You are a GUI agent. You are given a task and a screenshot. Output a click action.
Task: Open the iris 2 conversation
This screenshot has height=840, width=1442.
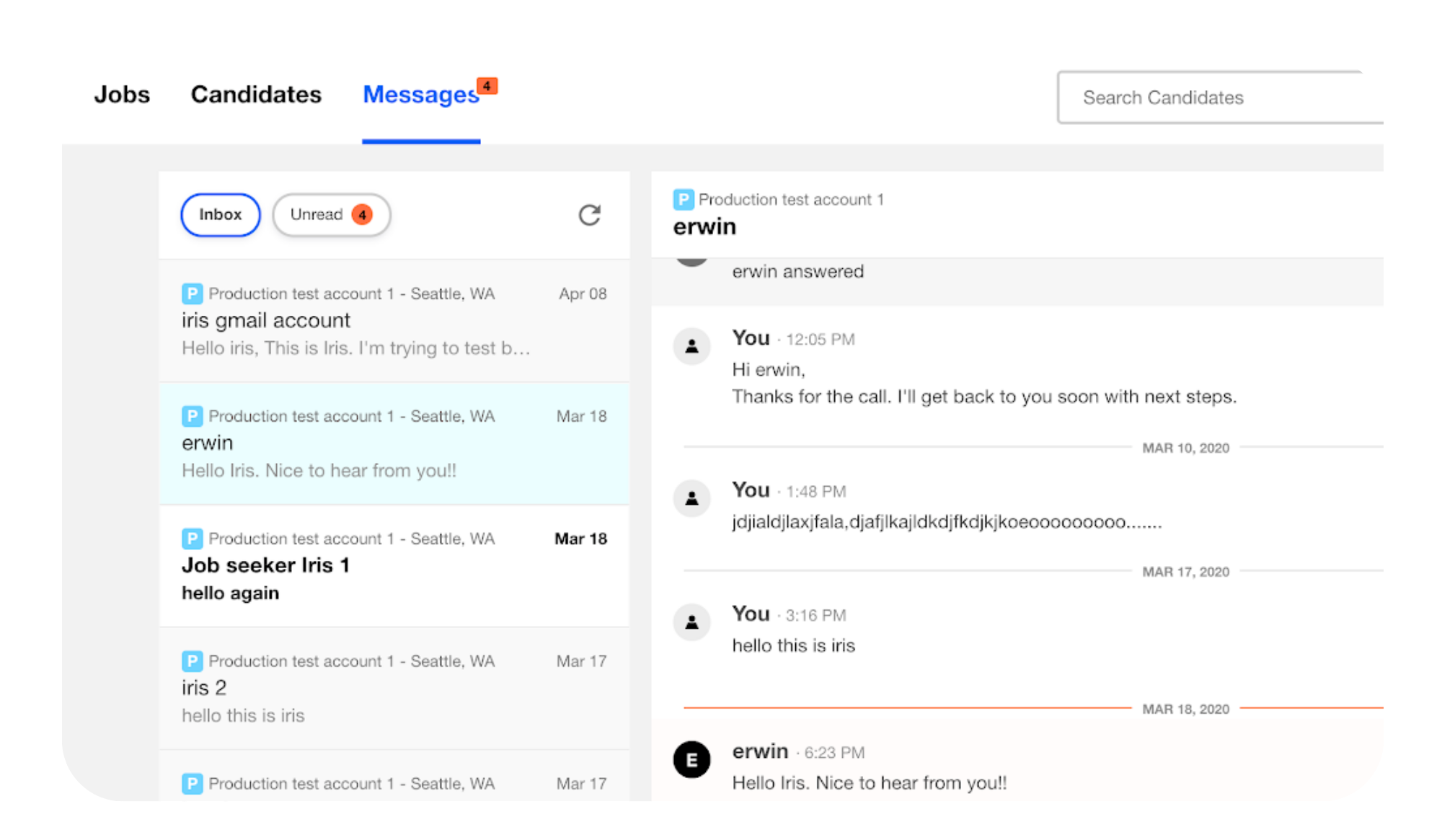[394, 689]
